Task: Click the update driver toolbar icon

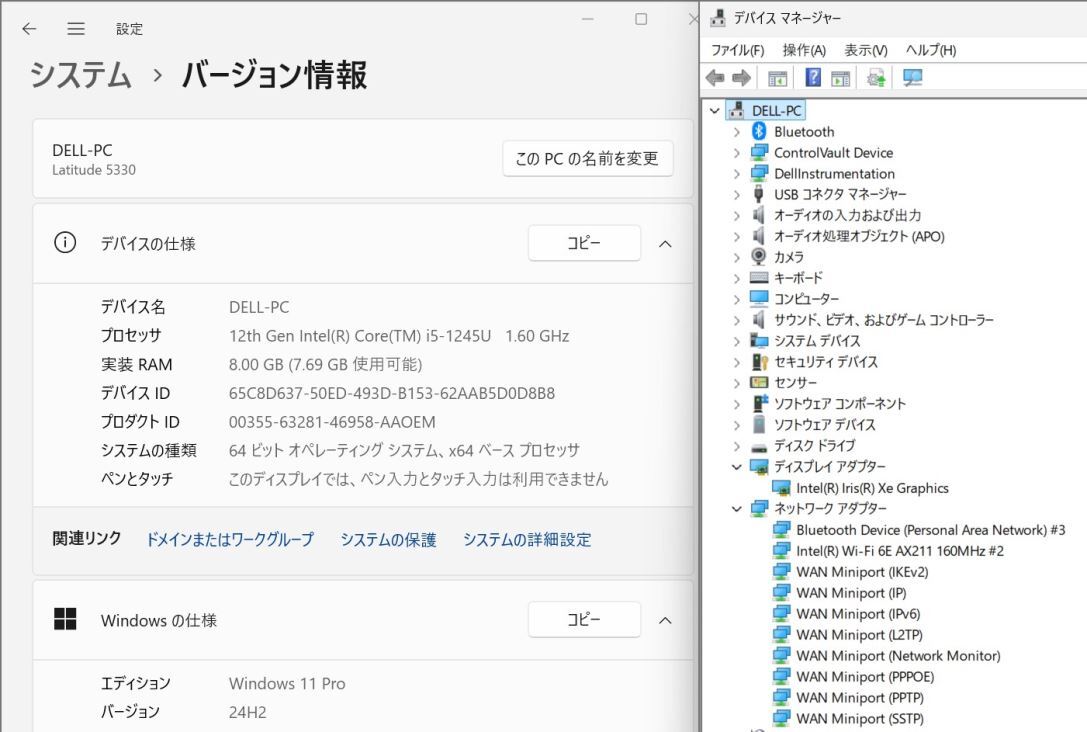Action: pyautogui.click(x=875, y=78)
